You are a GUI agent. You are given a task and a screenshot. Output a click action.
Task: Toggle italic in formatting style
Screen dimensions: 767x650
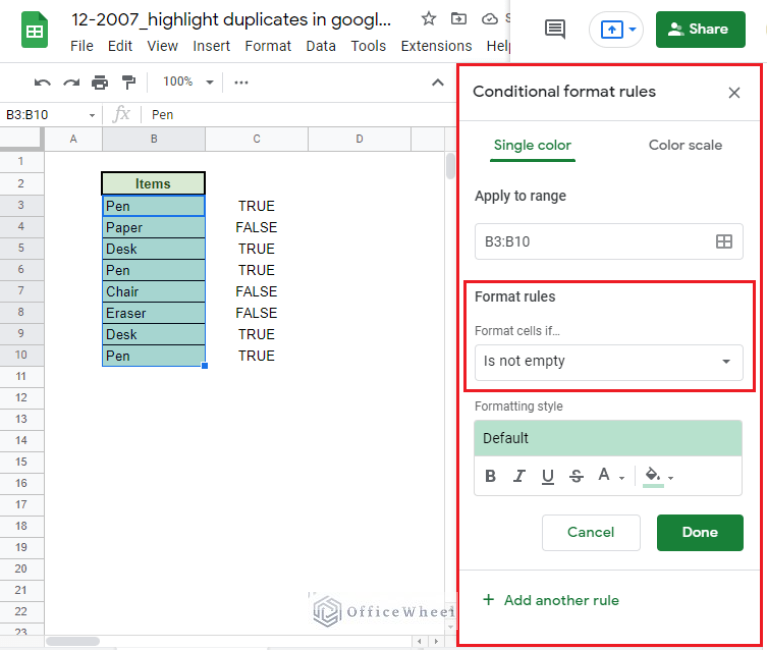[519, 476]
